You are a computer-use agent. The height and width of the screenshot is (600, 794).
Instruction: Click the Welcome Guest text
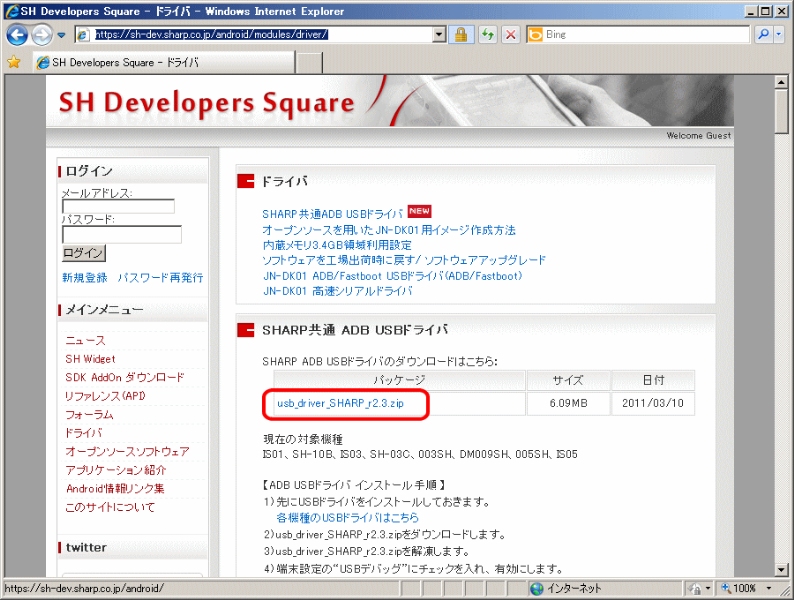coord(698,136)
